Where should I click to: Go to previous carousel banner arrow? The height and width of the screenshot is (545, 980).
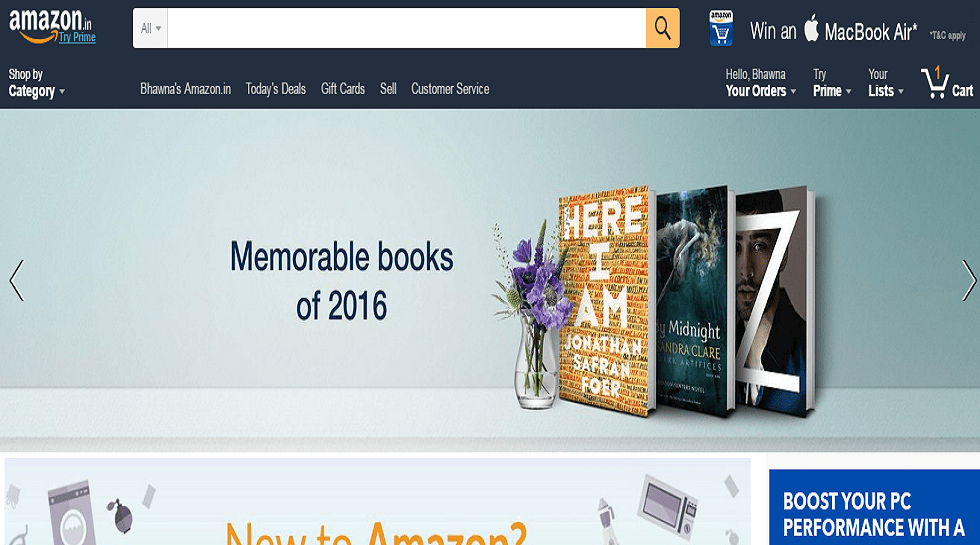coord(17,281)
